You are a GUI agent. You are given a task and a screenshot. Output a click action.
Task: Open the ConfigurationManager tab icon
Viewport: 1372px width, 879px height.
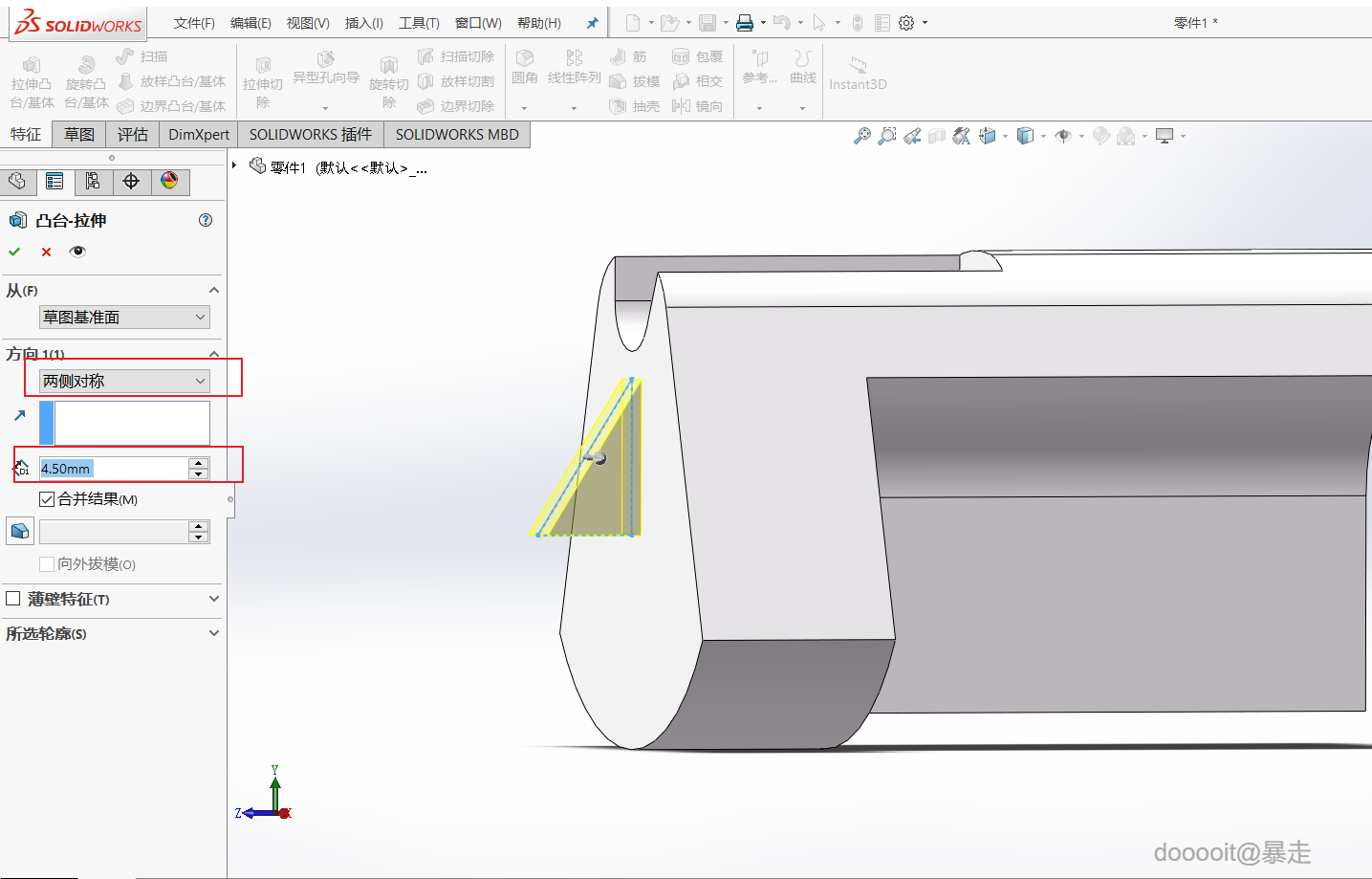93,181
